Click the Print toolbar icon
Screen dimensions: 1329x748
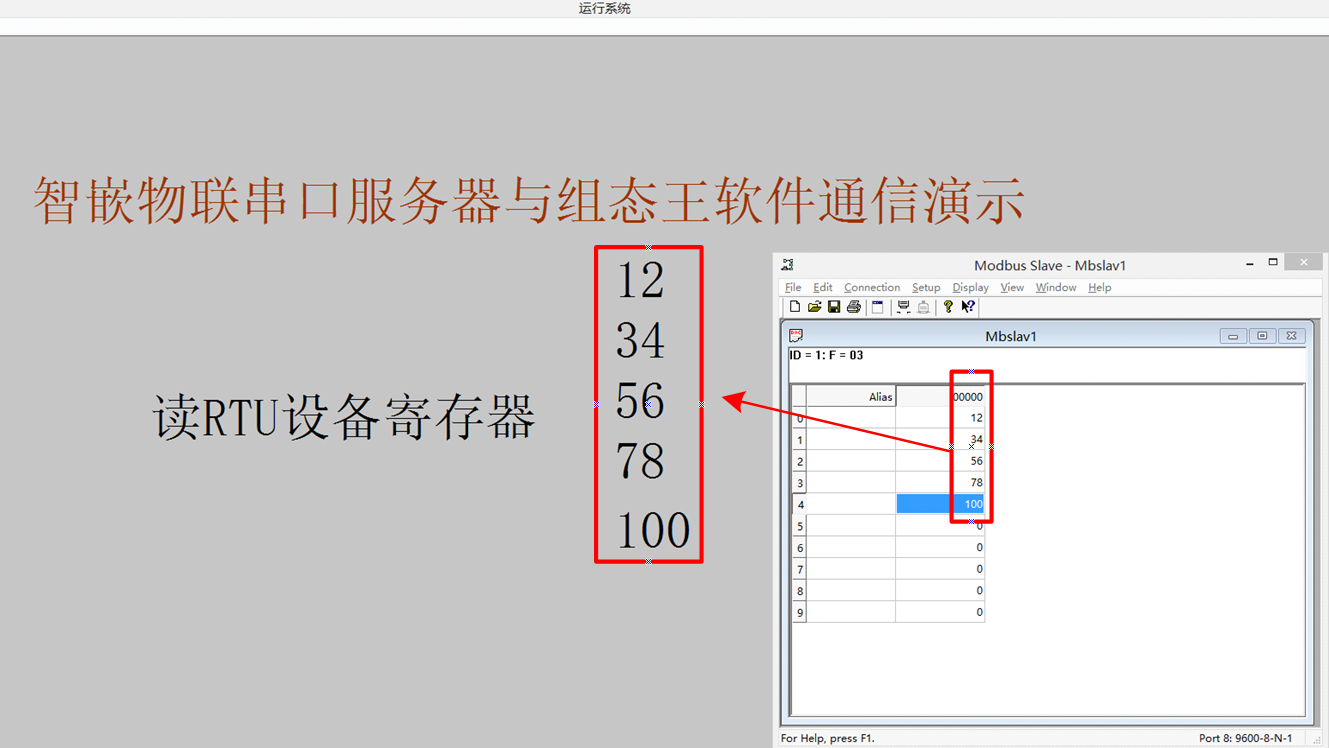[853, 307]
